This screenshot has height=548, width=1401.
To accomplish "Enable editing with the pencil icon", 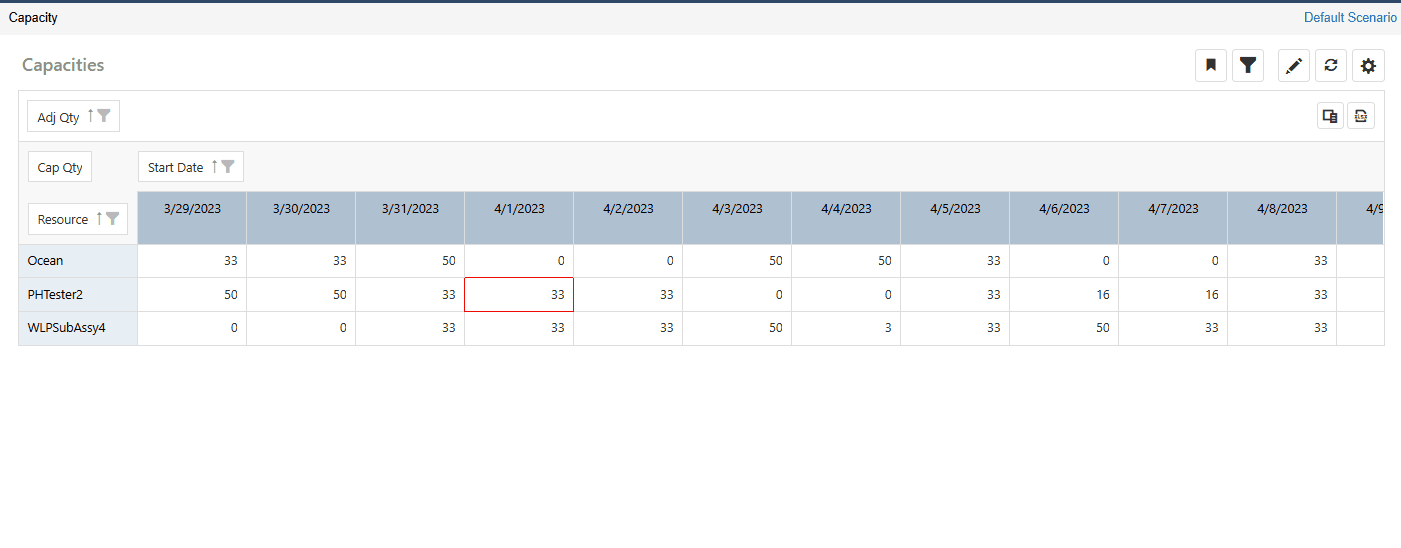I will click(x=1294, y=66).
